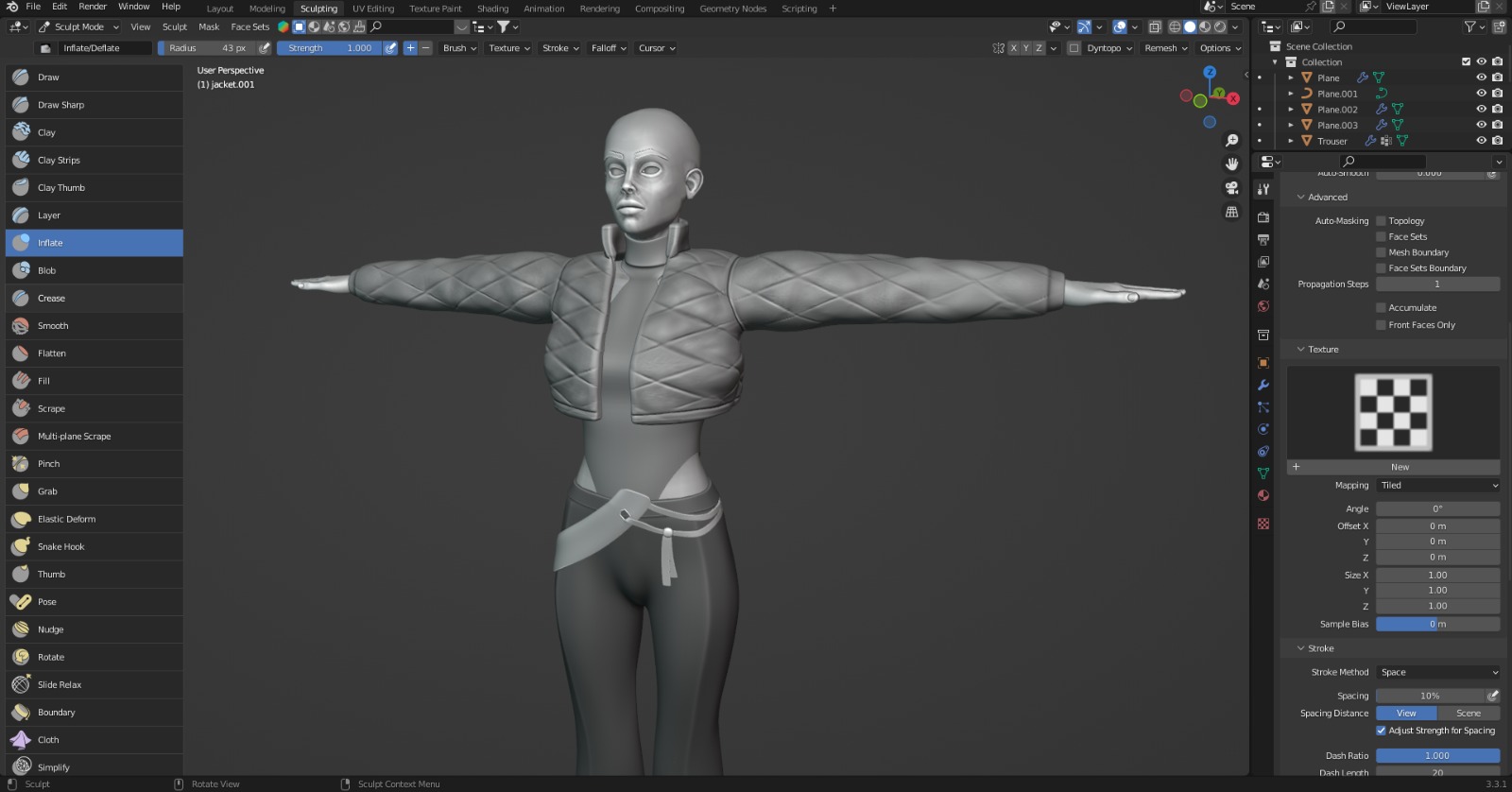Select the Boundary brush

pyautogui.click(x=94, y=712)
